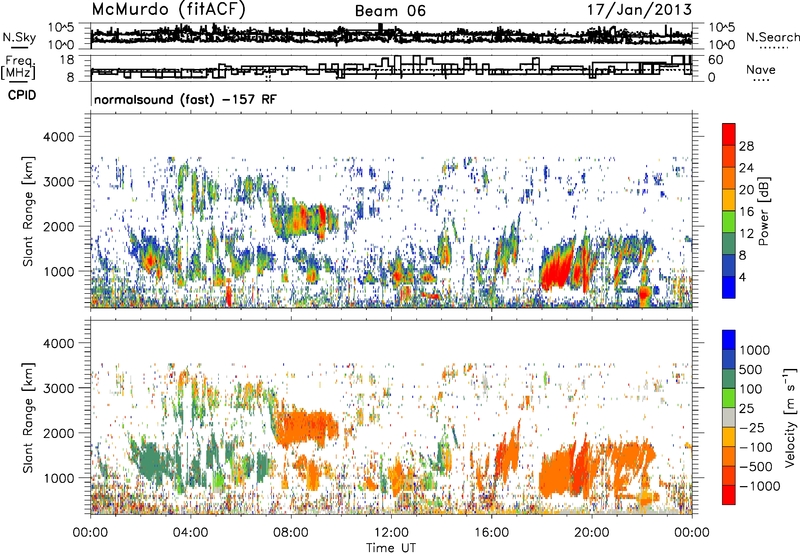Click 'Slant Range [km]' label of power panel
Image resolution: width=800 pixels, height=554 pixels.
pos(28,211)
